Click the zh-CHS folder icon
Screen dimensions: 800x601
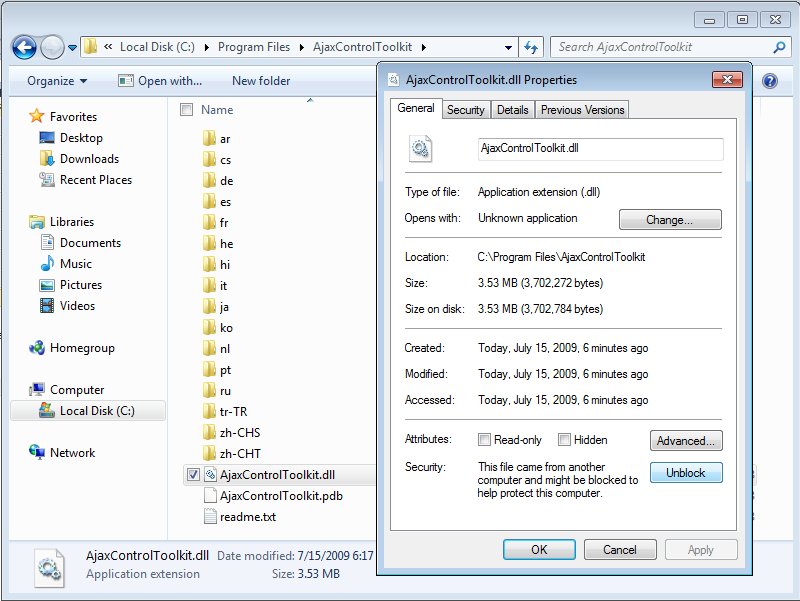pos(209,432)
